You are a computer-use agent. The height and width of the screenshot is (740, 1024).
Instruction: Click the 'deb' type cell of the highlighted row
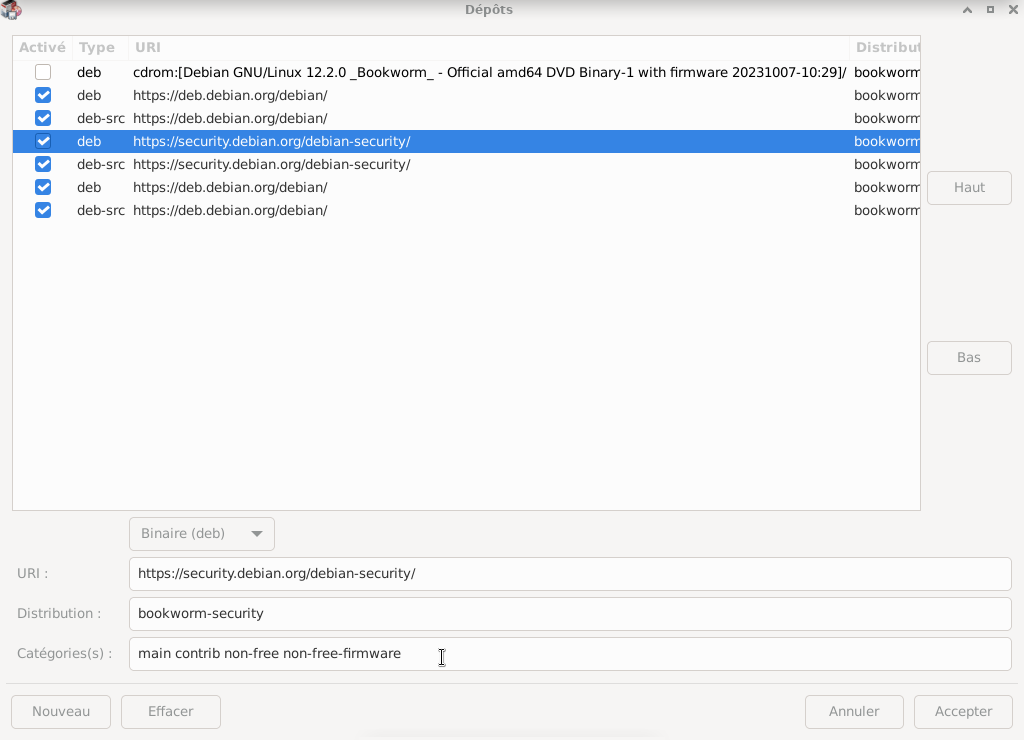pos(89,141)
